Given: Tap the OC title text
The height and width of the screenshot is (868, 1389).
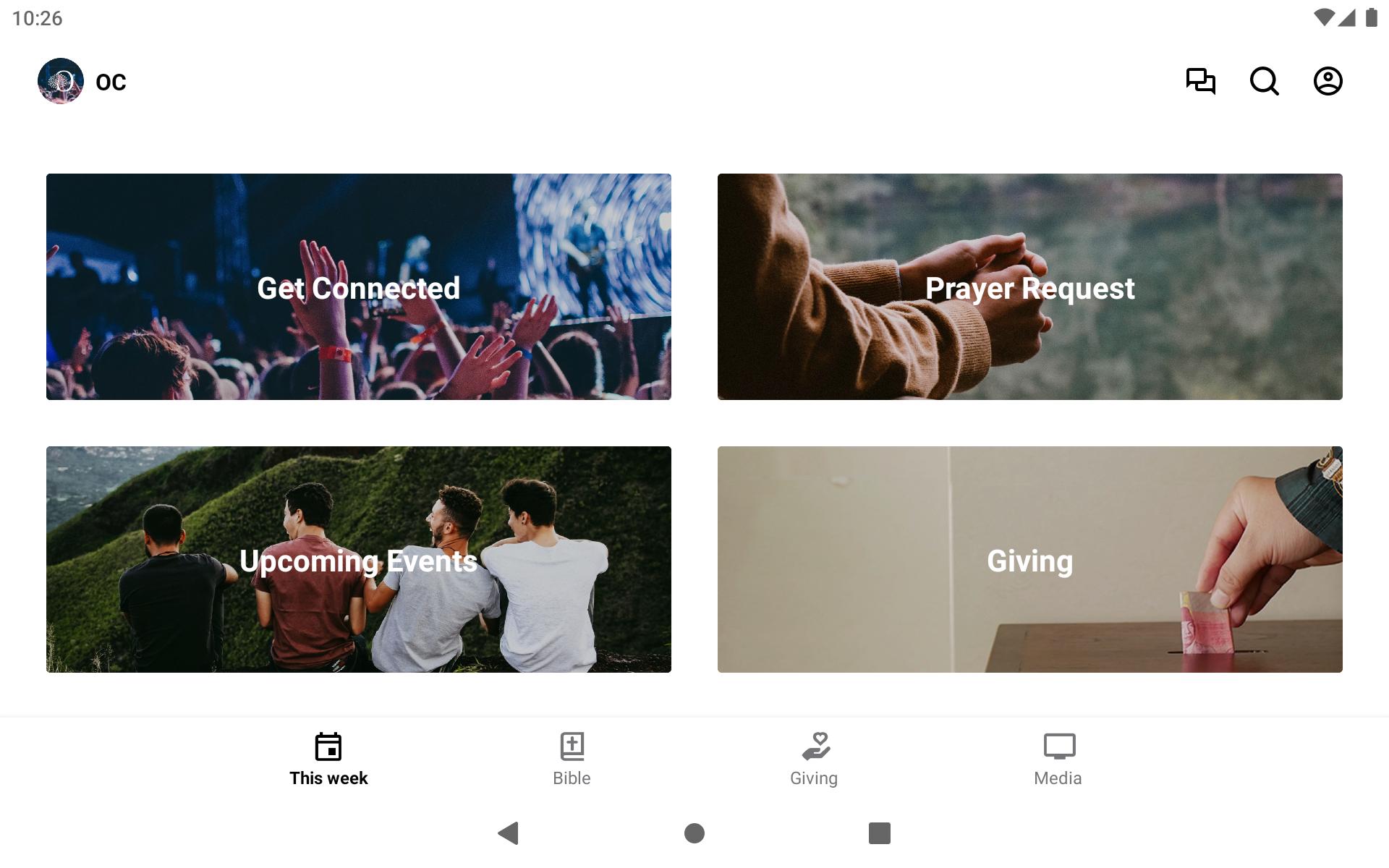Looking at the screenshot, I should (111, 82).
